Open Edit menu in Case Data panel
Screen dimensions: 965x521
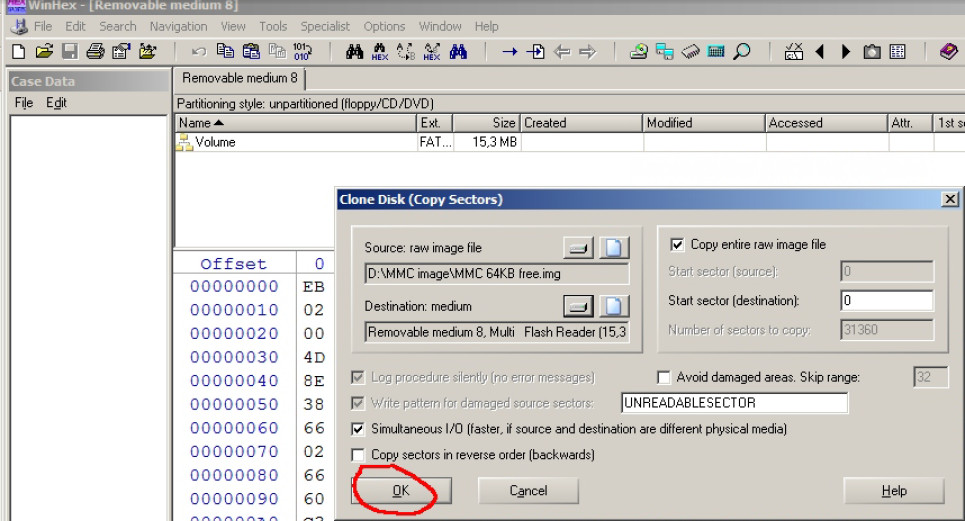[56, 103]
